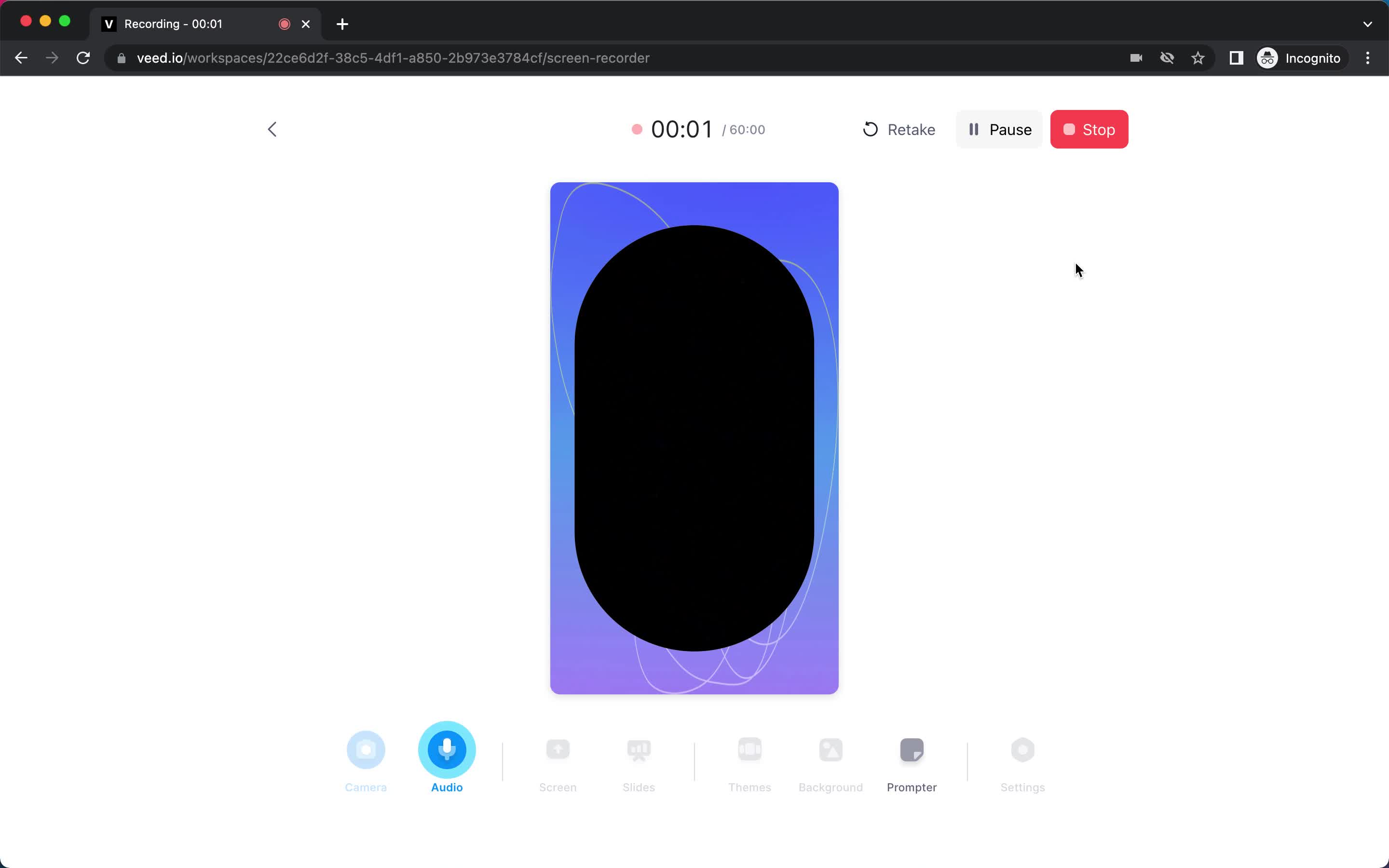
Task: Click the Audio tab label
Action: pyautogui.click(x=447, y=787)
